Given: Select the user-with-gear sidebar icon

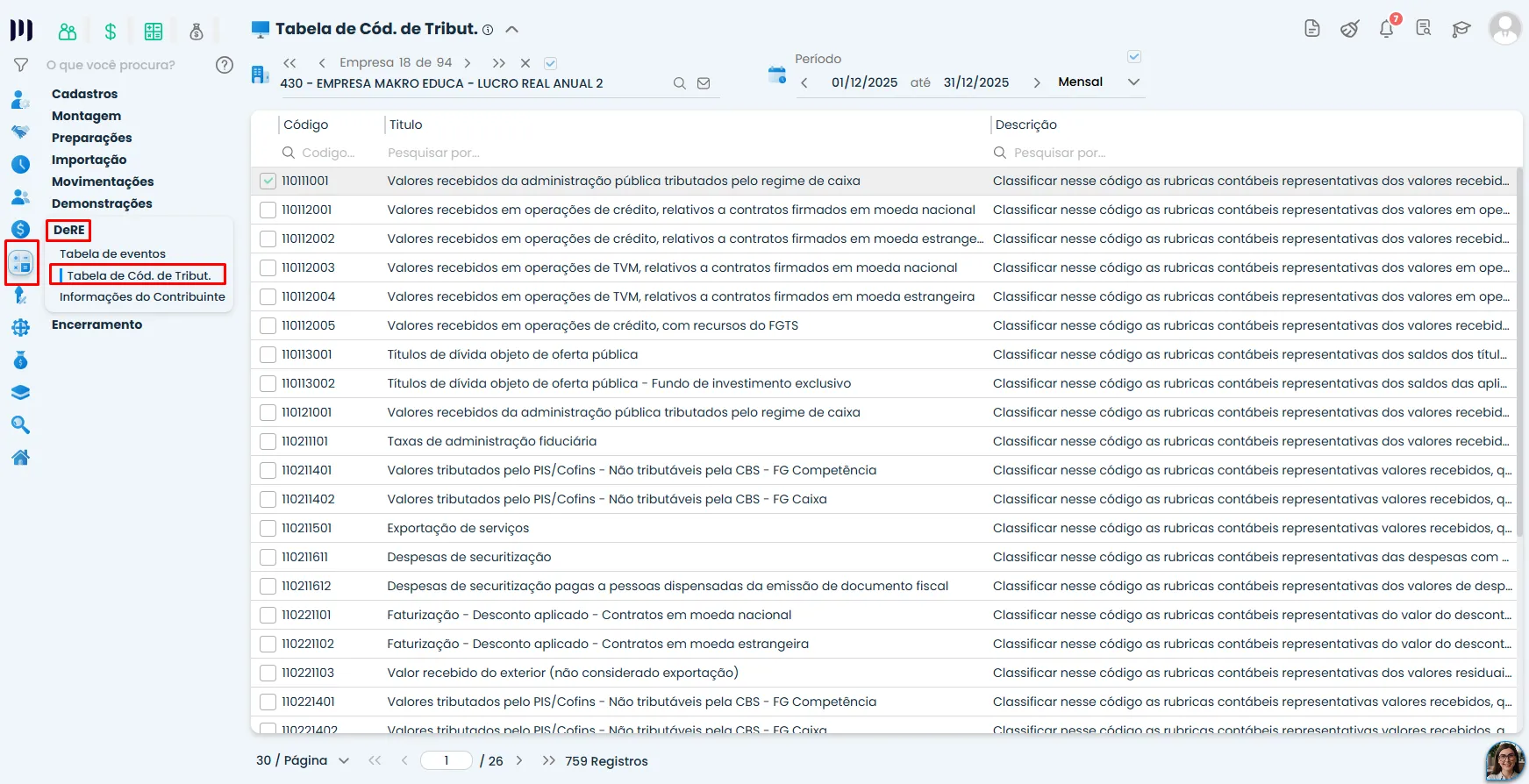Looking at the screenshot, I should (21, 99).
